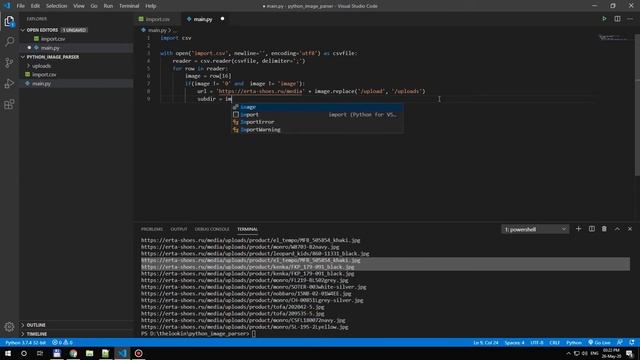Switch to the Terminal panel tab

[x=247, y=229]
